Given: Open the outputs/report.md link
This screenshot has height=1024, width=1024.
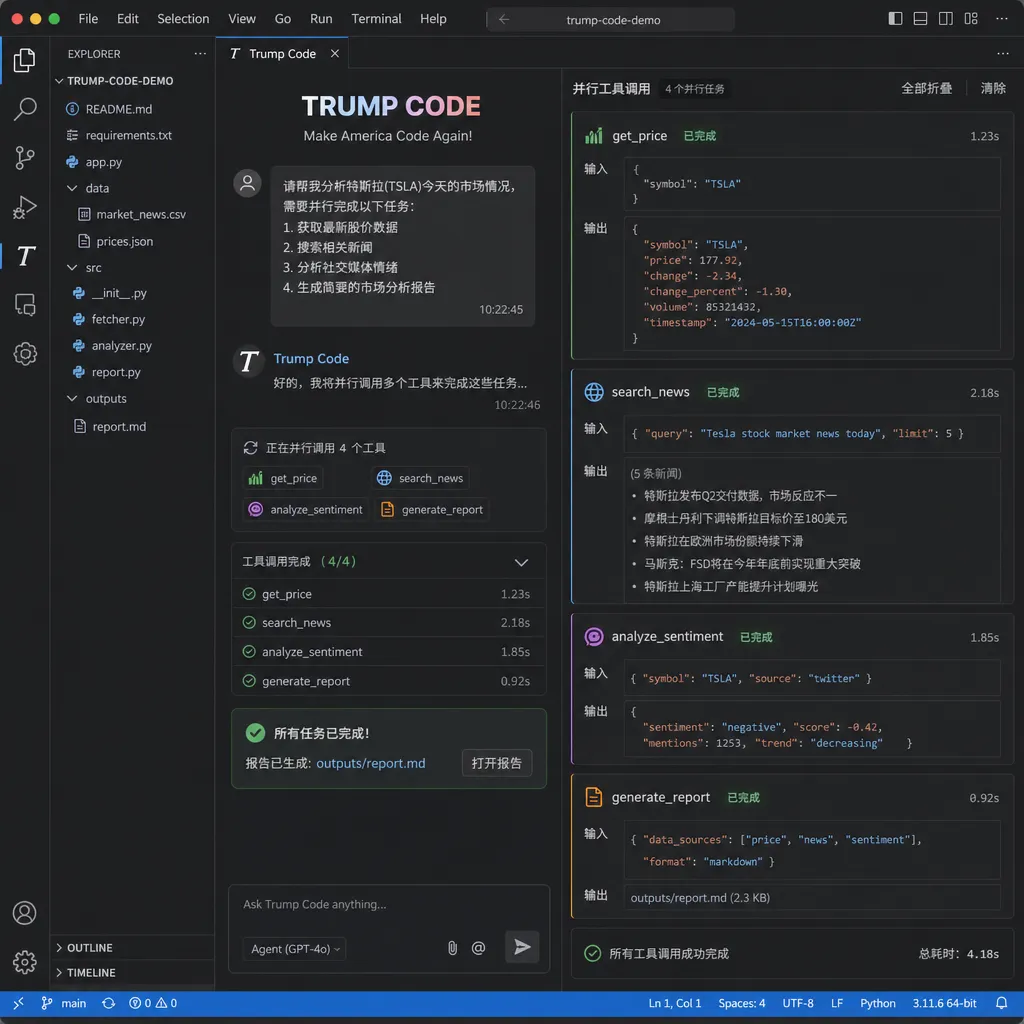Looking at the screenshot, I should pyautogui.click(x=370, y=763).
